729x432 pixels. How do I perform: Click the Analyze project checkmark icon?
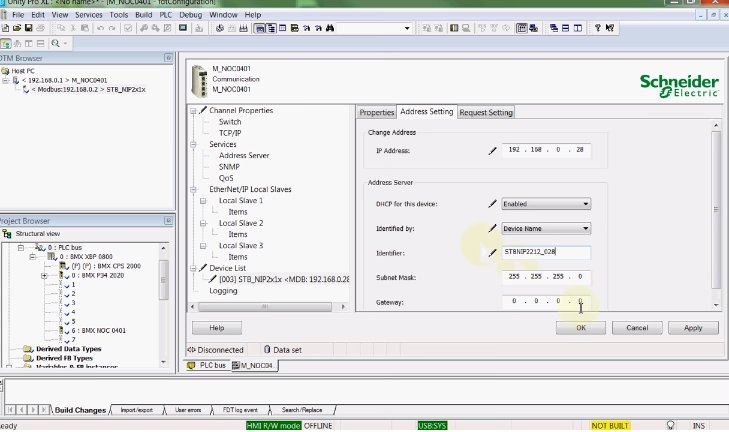[x=128, y=28]
